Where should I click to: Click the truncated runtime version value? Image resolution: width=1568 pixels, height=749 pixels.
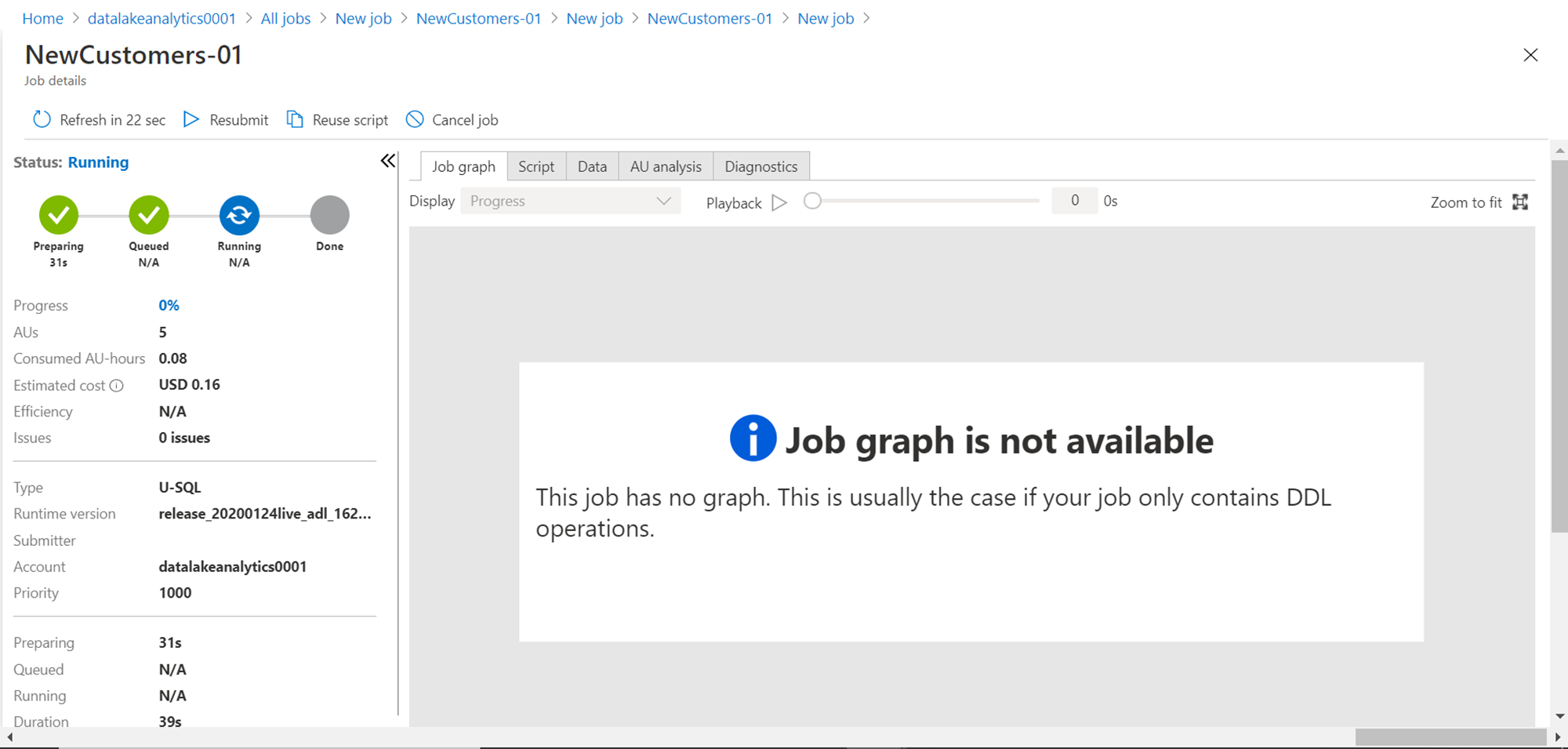(265, 514)
